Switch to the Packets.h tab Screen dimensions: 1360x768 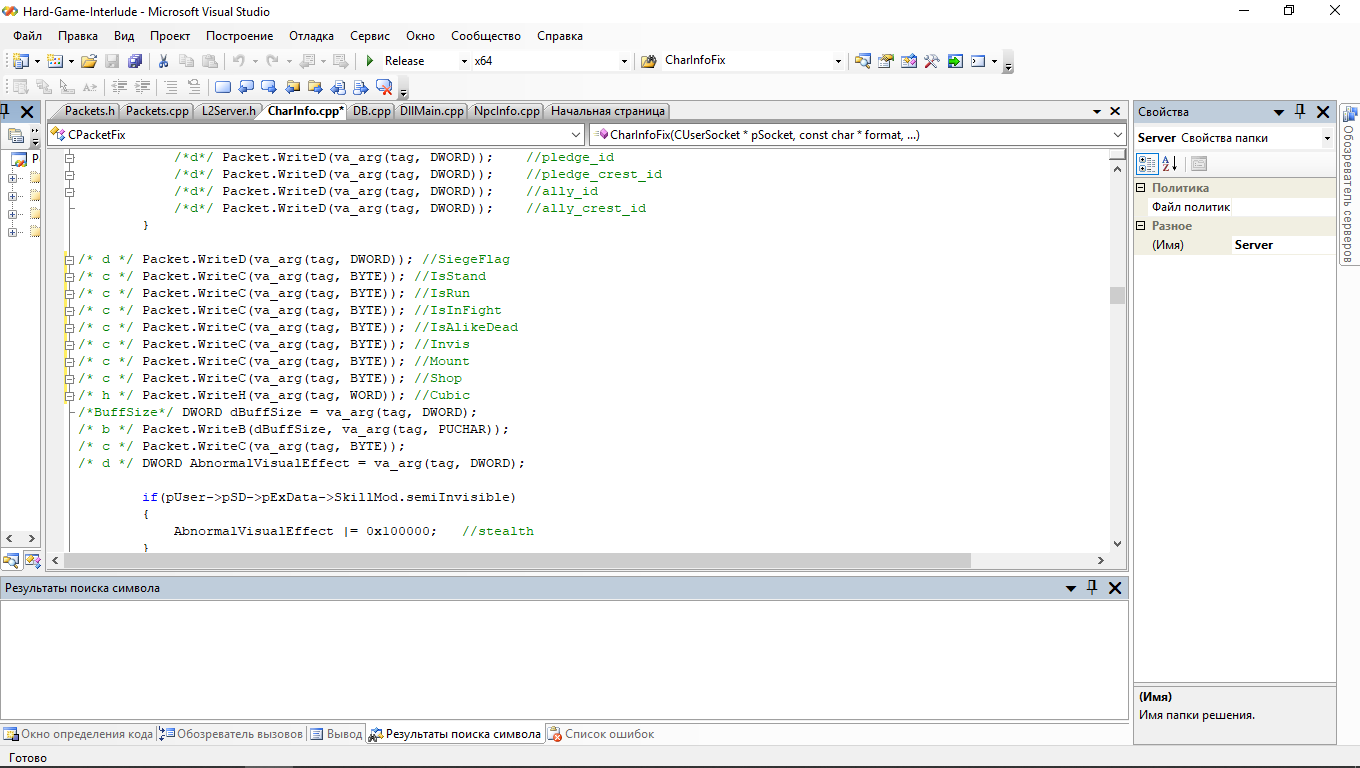89,111
